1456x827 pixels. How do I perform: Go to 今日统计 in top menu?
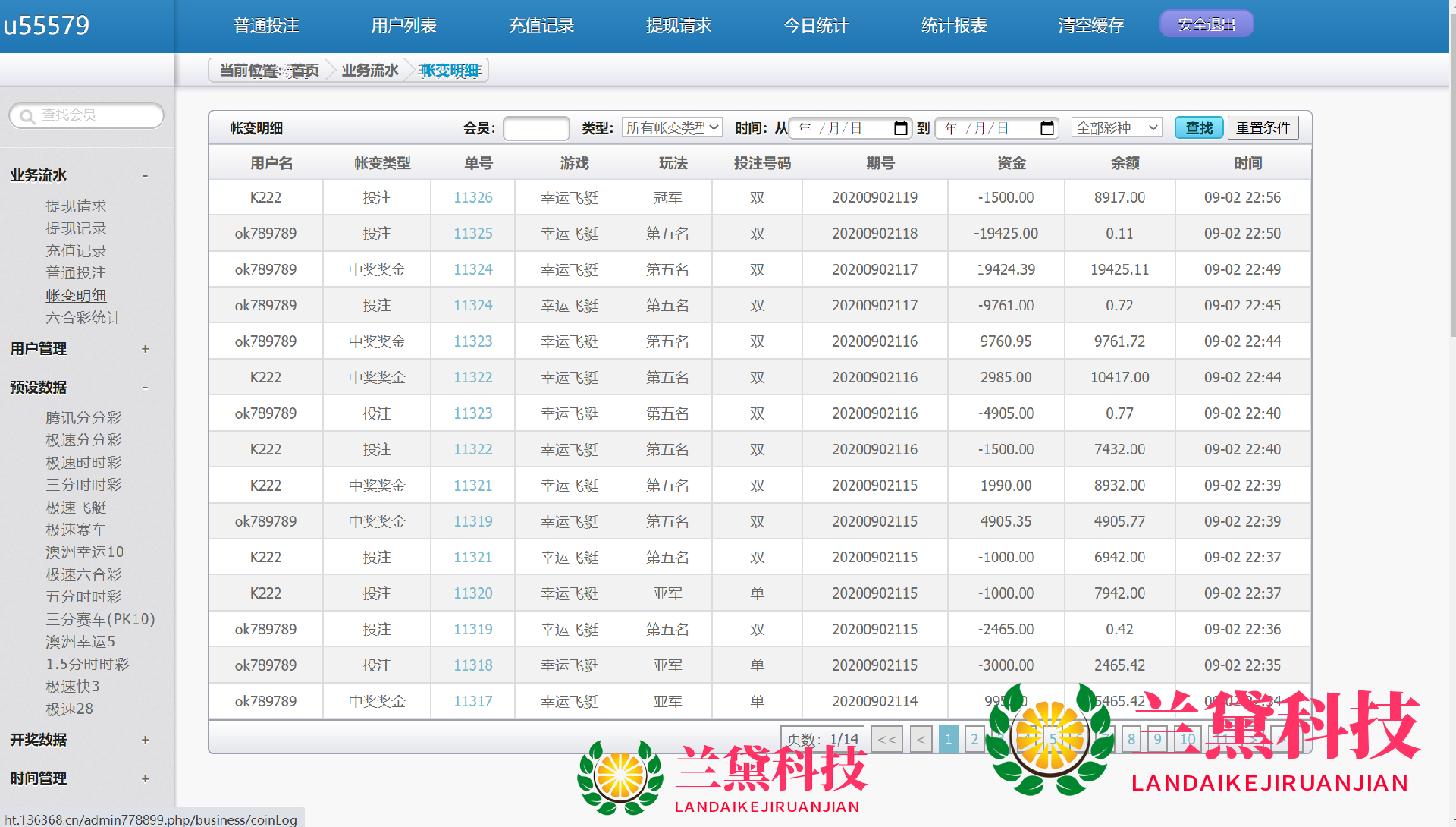click(816, 26)
